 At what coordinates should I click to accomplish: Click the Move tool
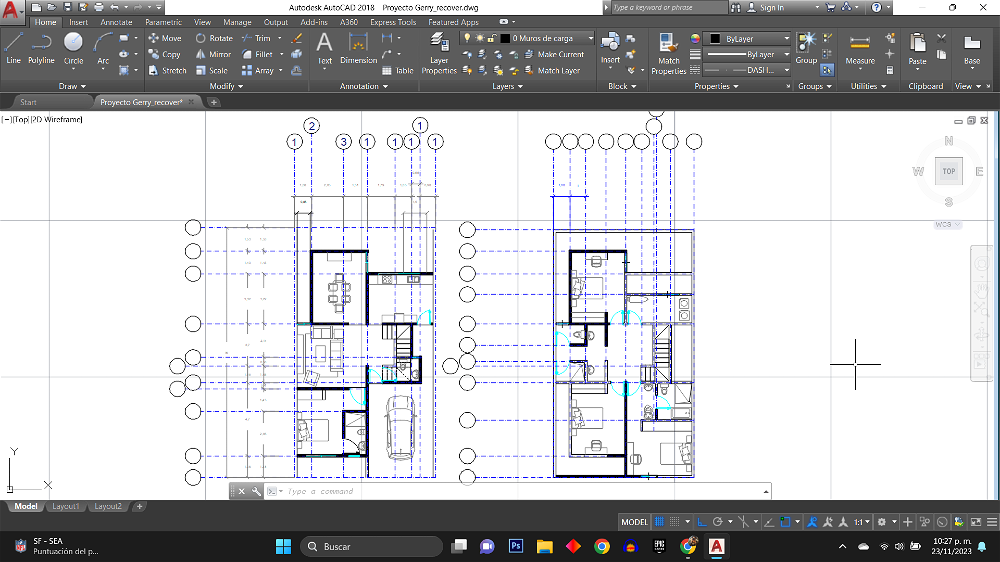pyautogui.click(x=165, y=38)
